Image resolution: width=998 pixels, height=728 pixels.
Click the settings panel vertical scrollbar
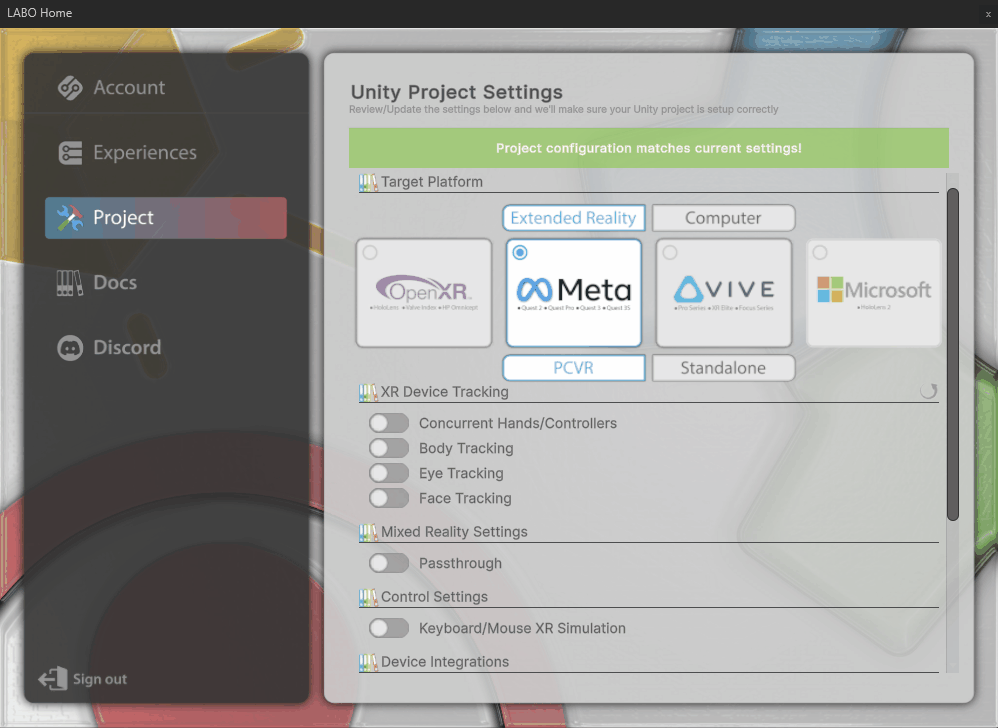(952, 354)
